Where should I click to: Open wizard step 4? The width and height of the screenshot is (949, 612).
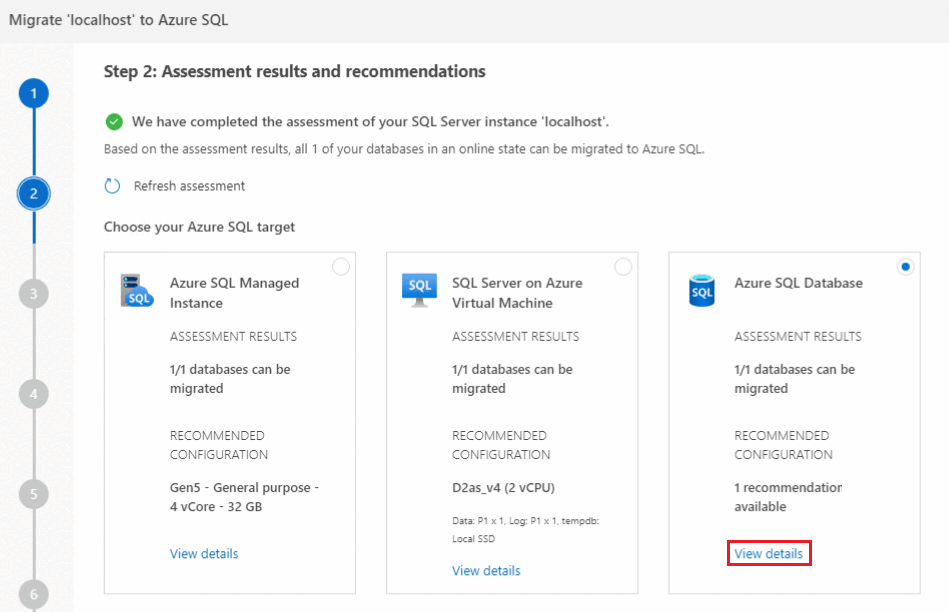34,394
